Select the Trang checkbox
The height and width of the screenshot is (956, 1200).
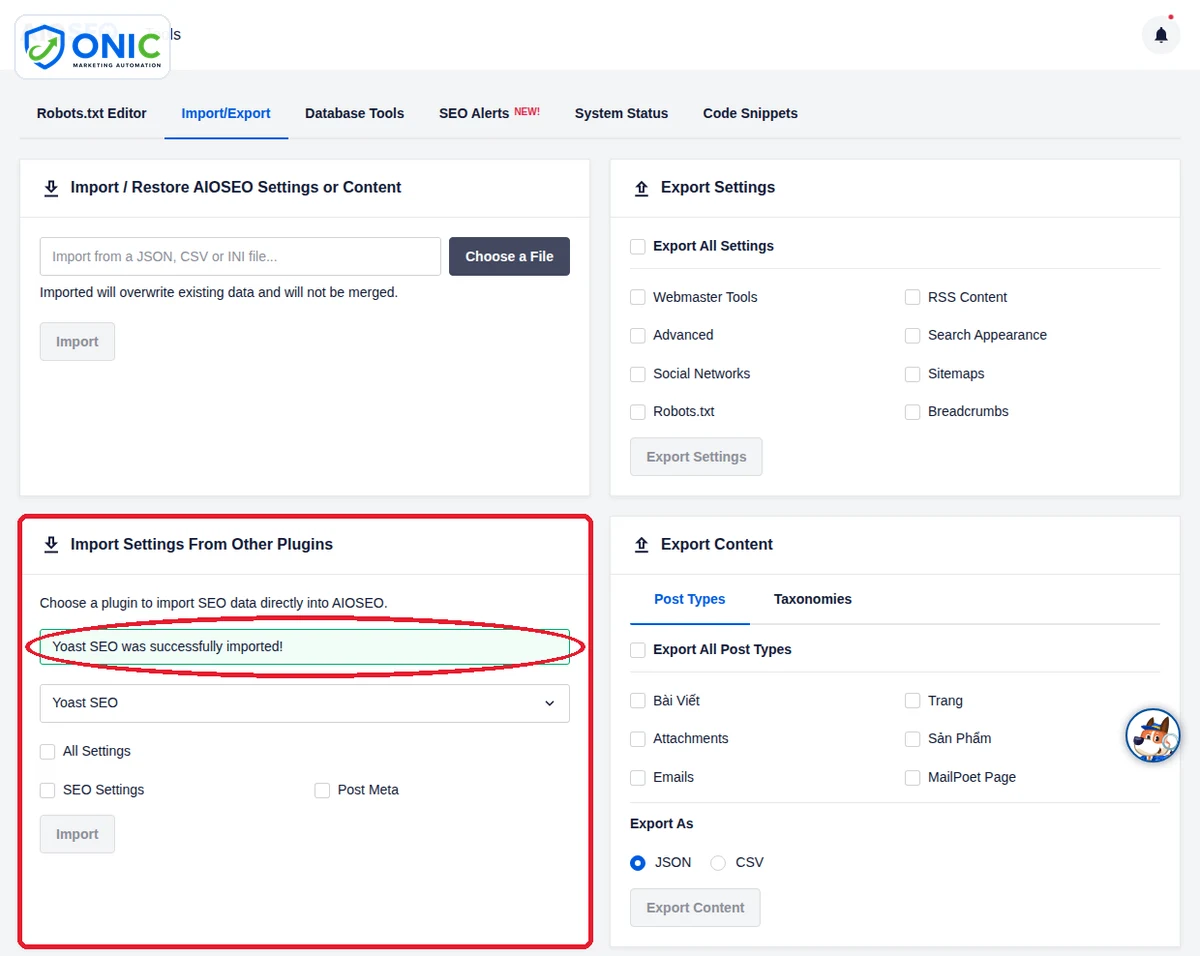pyautogui.click(x=912, y=701)
